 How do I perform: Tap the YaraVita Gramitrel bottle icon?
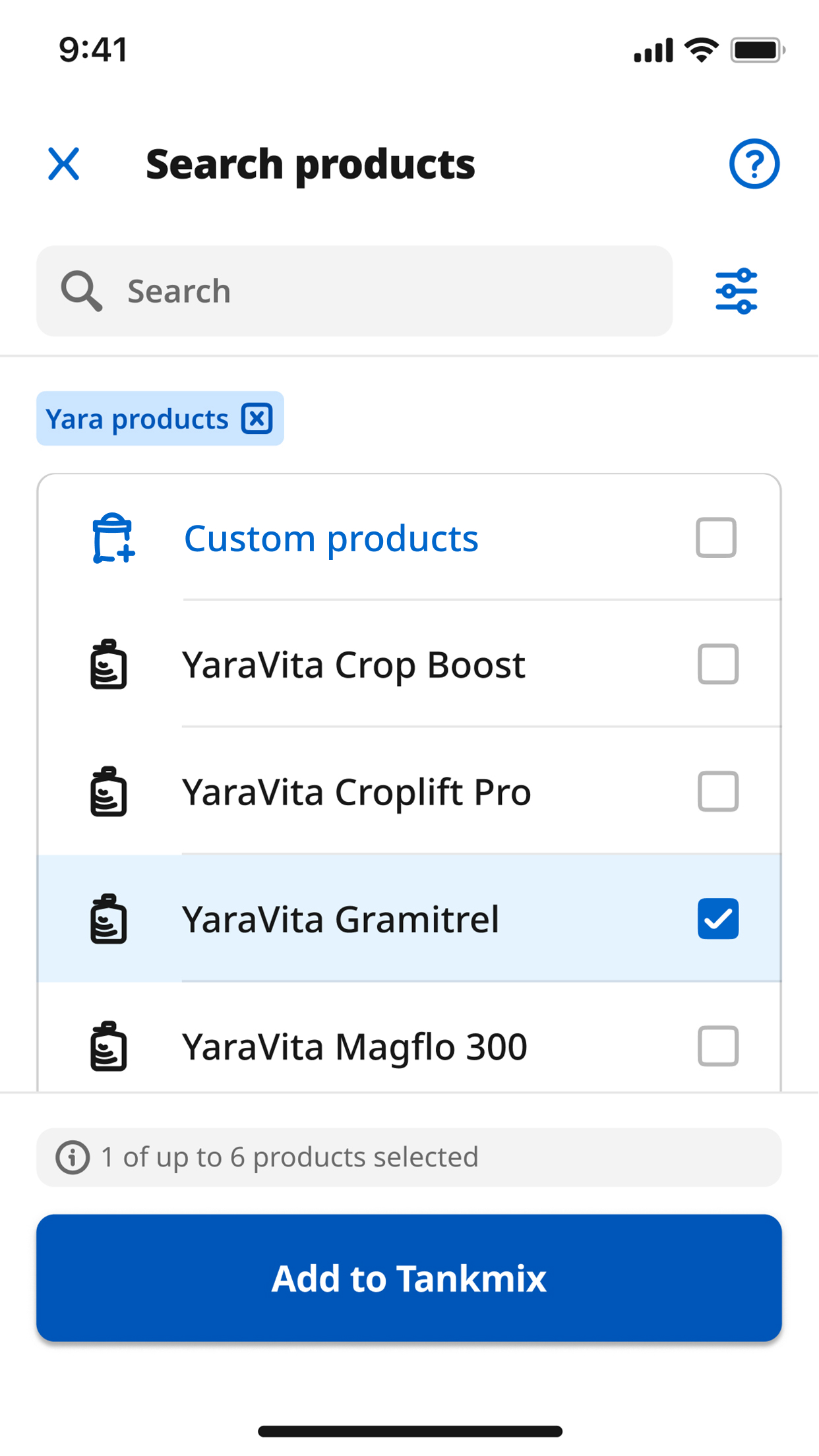[109, 919]
